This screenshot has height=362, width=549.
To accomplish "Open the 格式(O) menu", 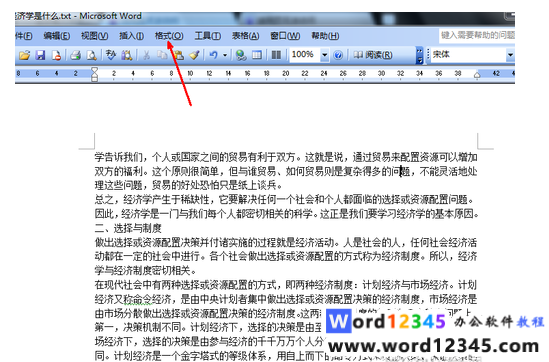I will (x=169, y=36).
